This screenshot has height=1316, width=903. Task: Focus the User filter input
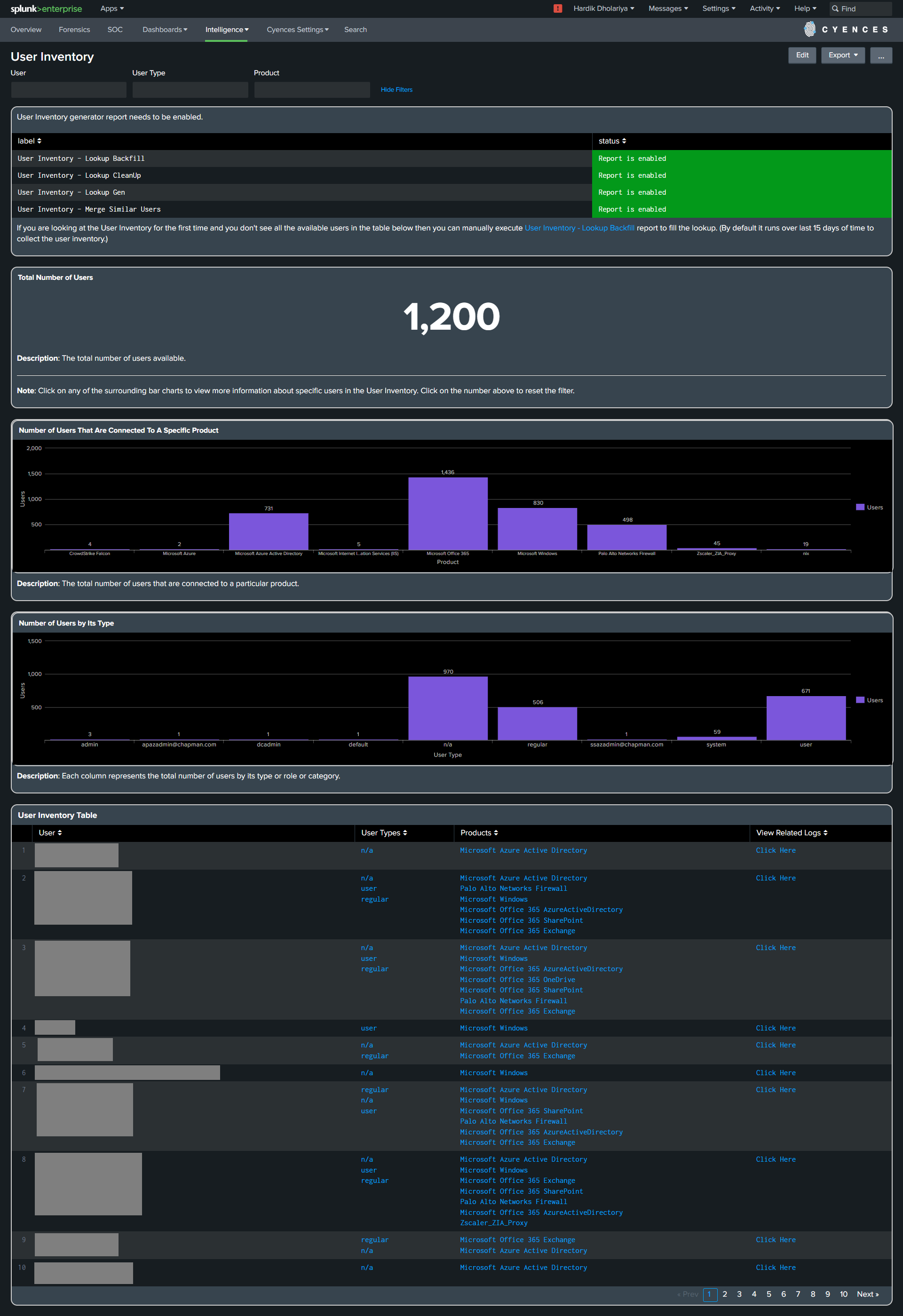pos(69,89)
